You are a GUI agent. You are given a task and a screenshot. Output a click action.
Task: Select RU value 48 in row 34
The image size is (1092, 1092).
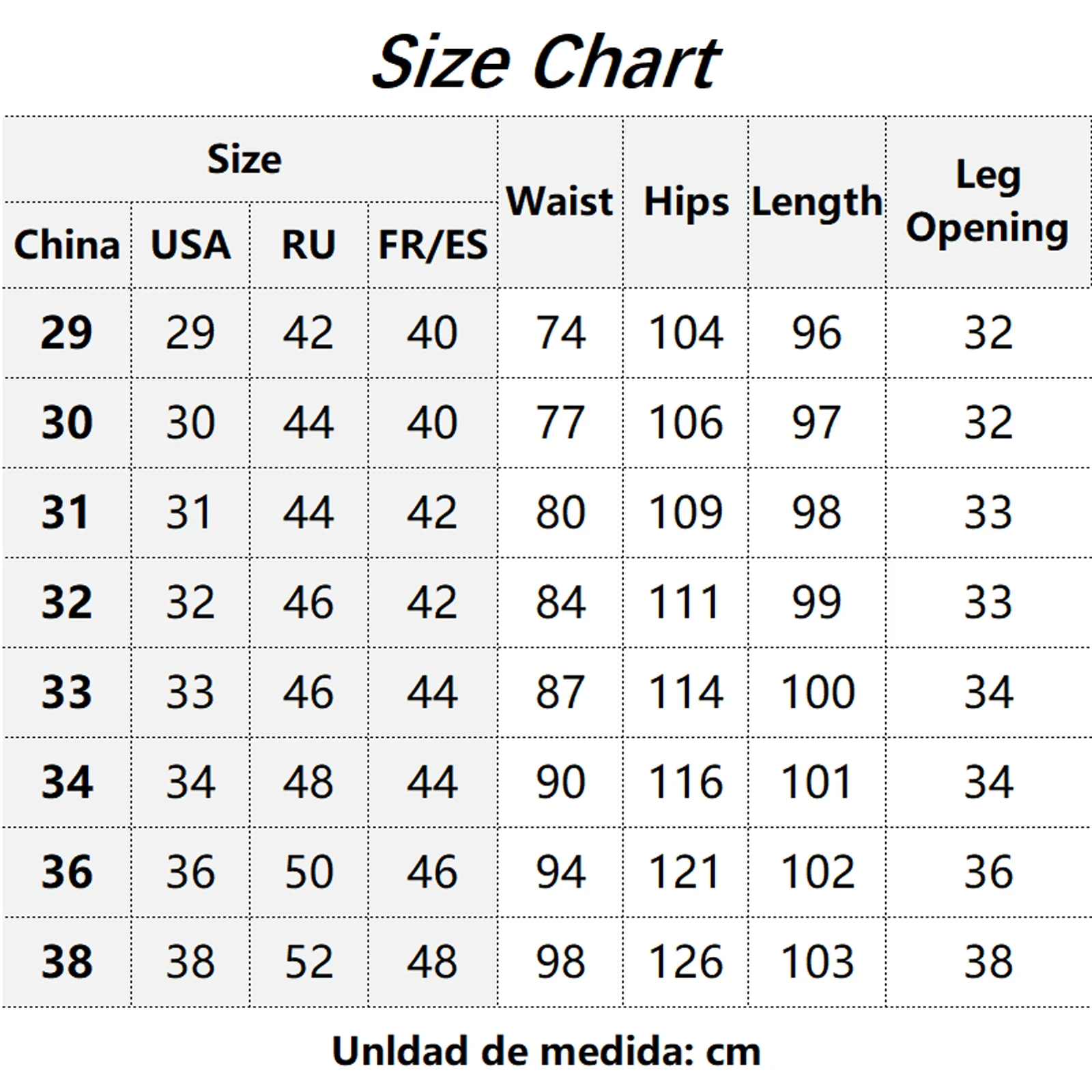click(309, 782)
